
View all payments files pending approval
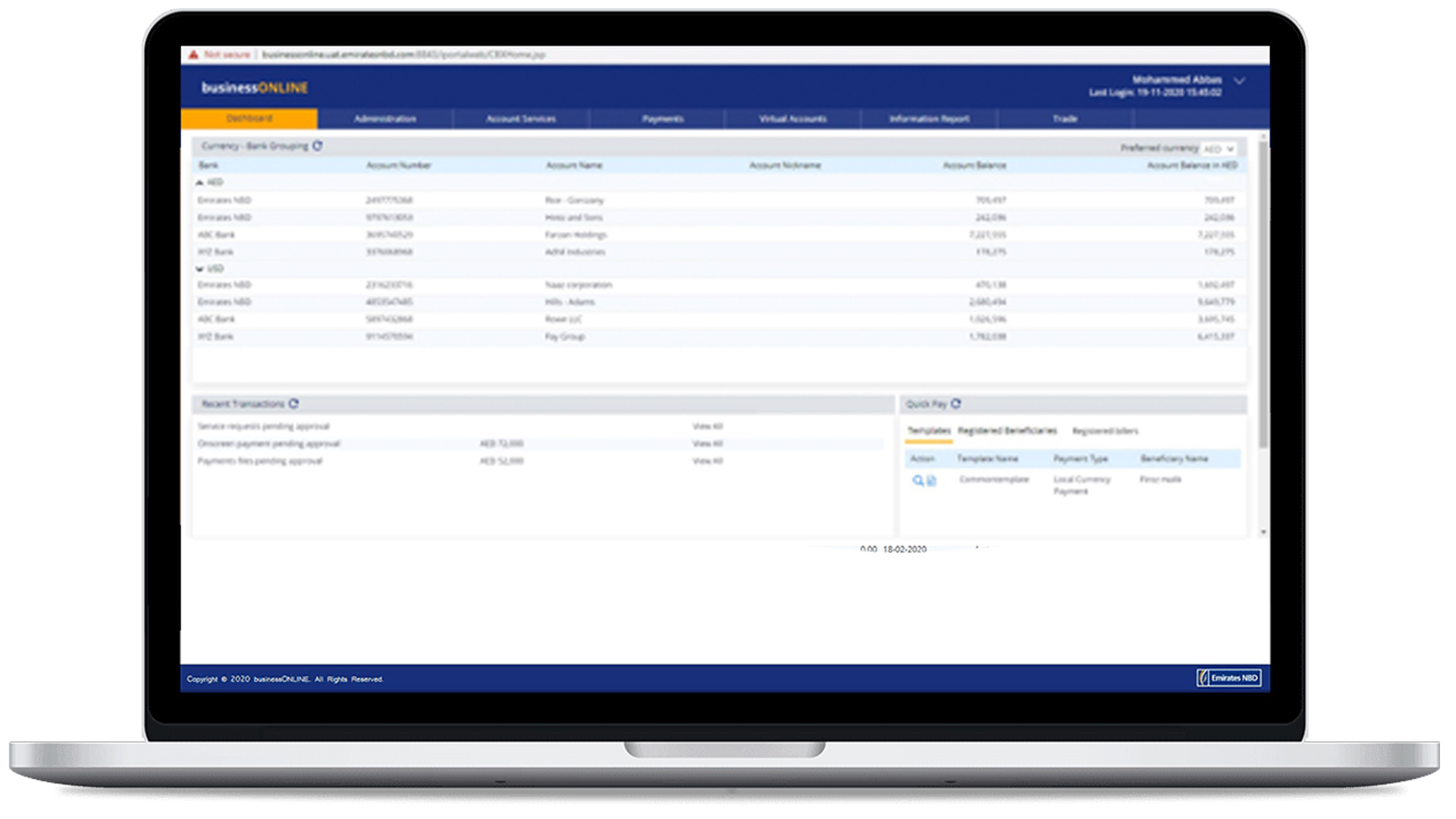707,461
